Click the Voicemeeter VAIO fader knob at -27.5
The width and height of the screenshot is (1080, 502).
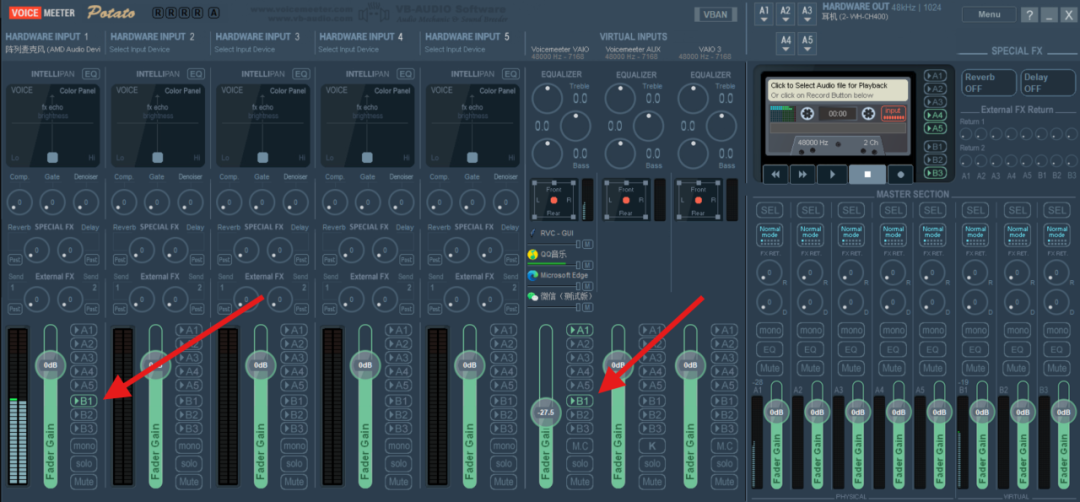coord(546,411)
